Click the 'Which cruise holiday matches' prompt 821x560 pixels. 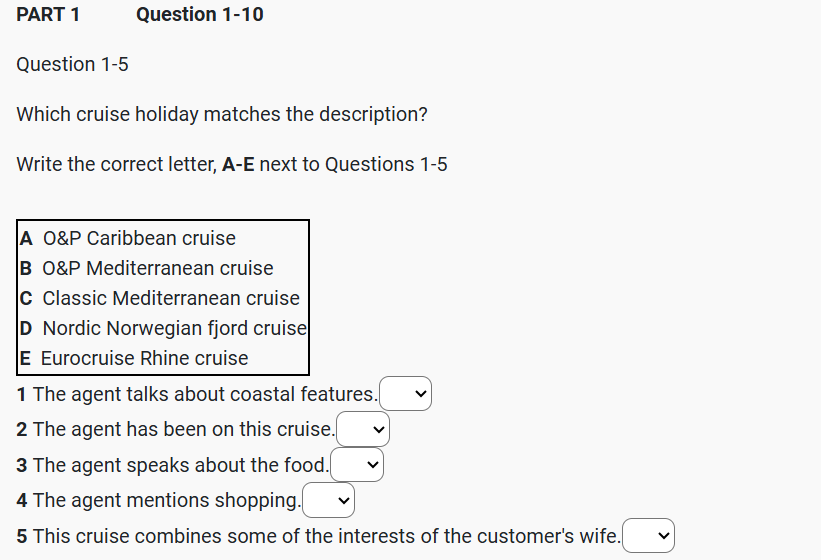pyautogui.click(x=222, y=114)
